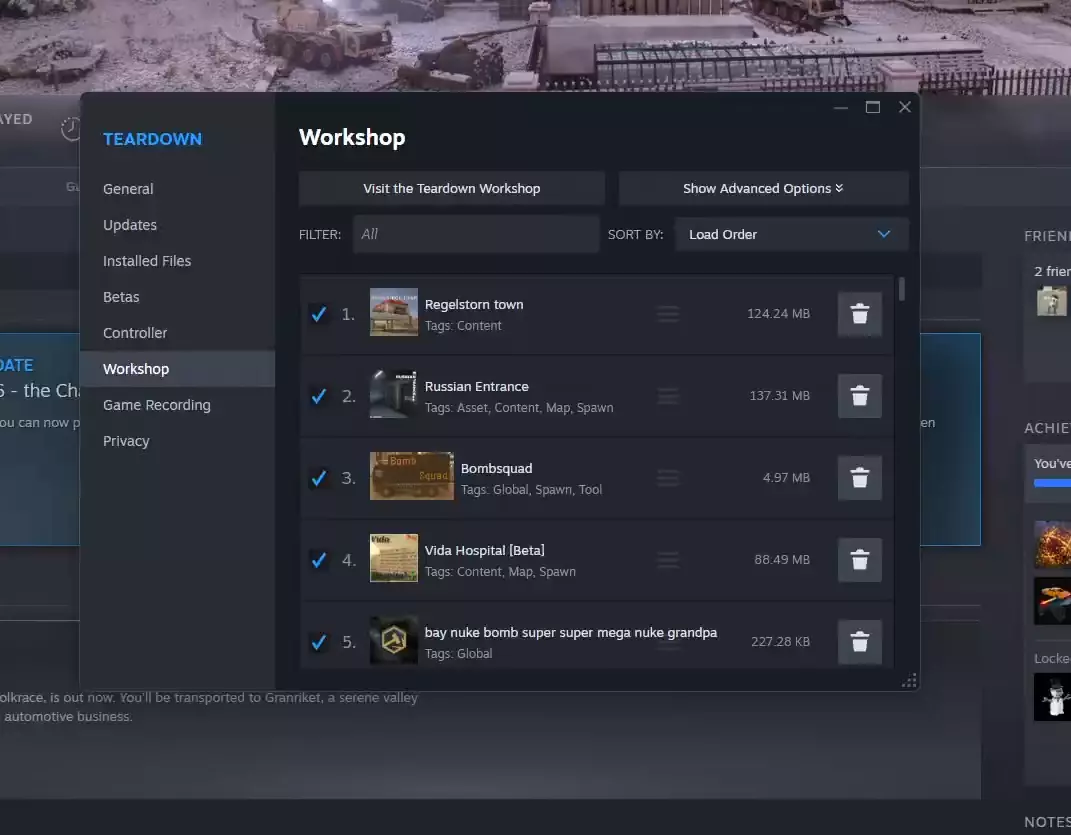
Task: Uncheck the Regelstorn town mod
Action: click(x=318, y=314)
